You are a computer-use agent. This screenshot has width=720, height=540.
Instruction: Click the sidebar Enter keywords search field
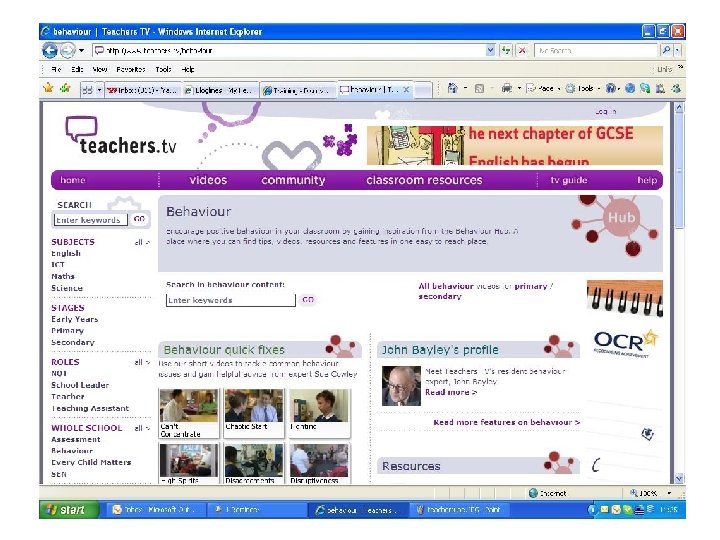pyautogui.click(x=90, y=220)
